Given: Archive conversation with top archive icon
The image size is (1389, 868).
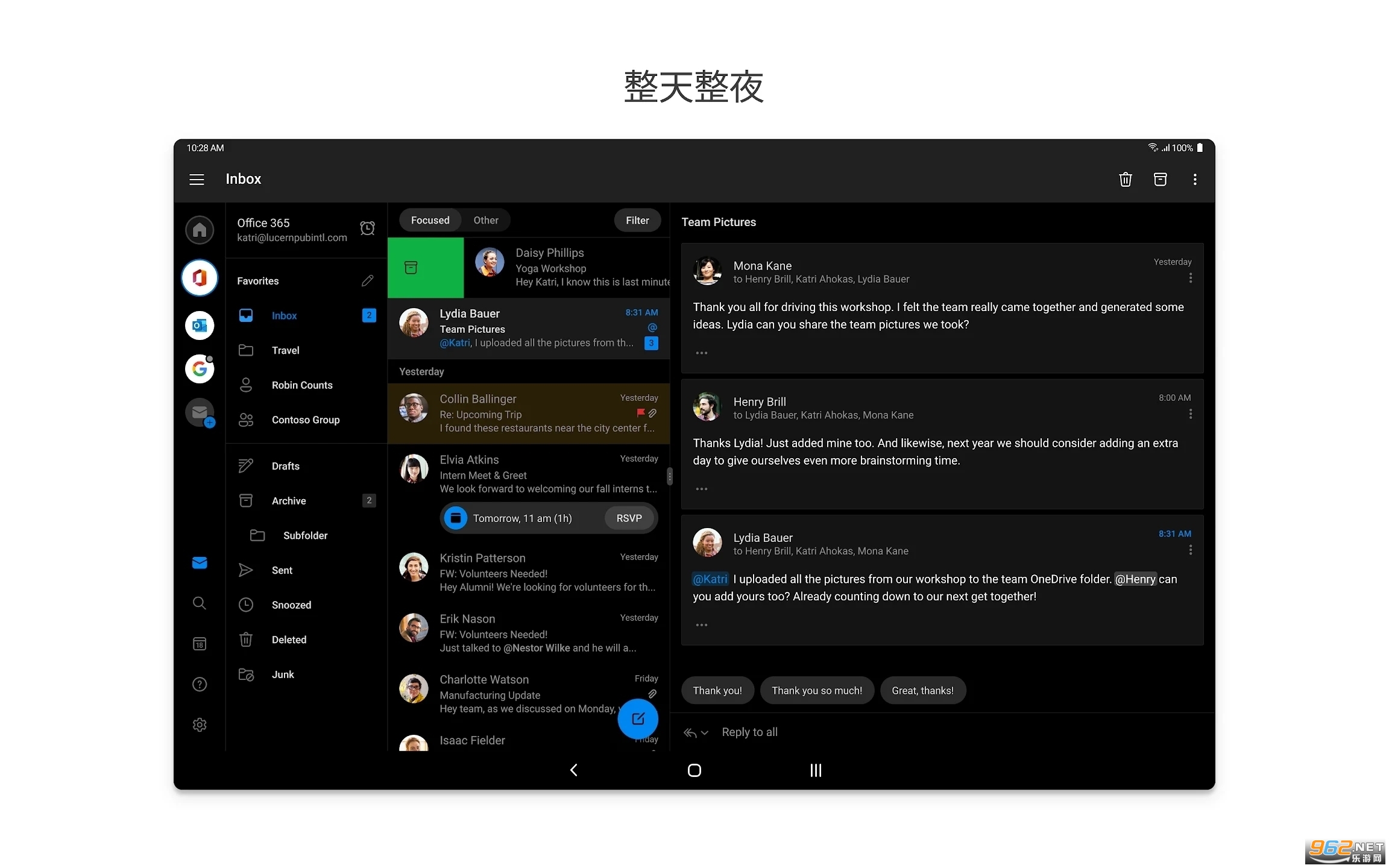Looking at the screenshot, I should (x=1160, y=180).
